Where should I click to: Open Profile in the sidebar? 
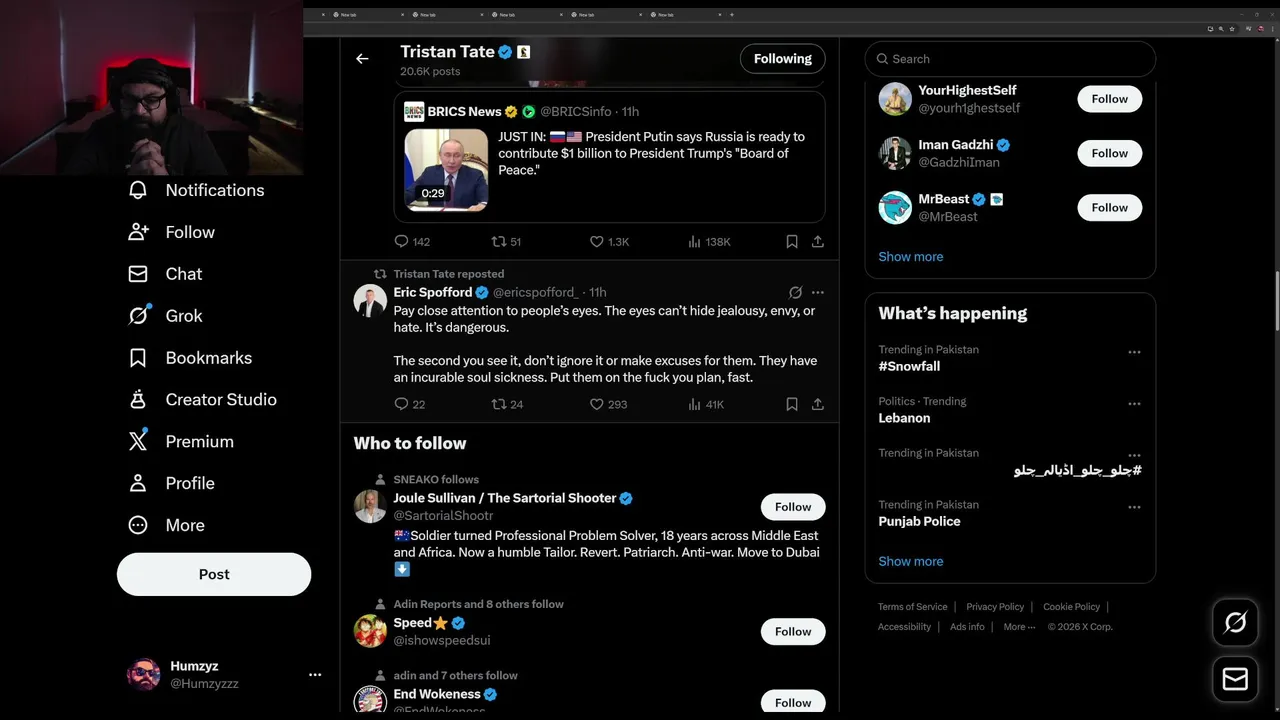(171, 483)
